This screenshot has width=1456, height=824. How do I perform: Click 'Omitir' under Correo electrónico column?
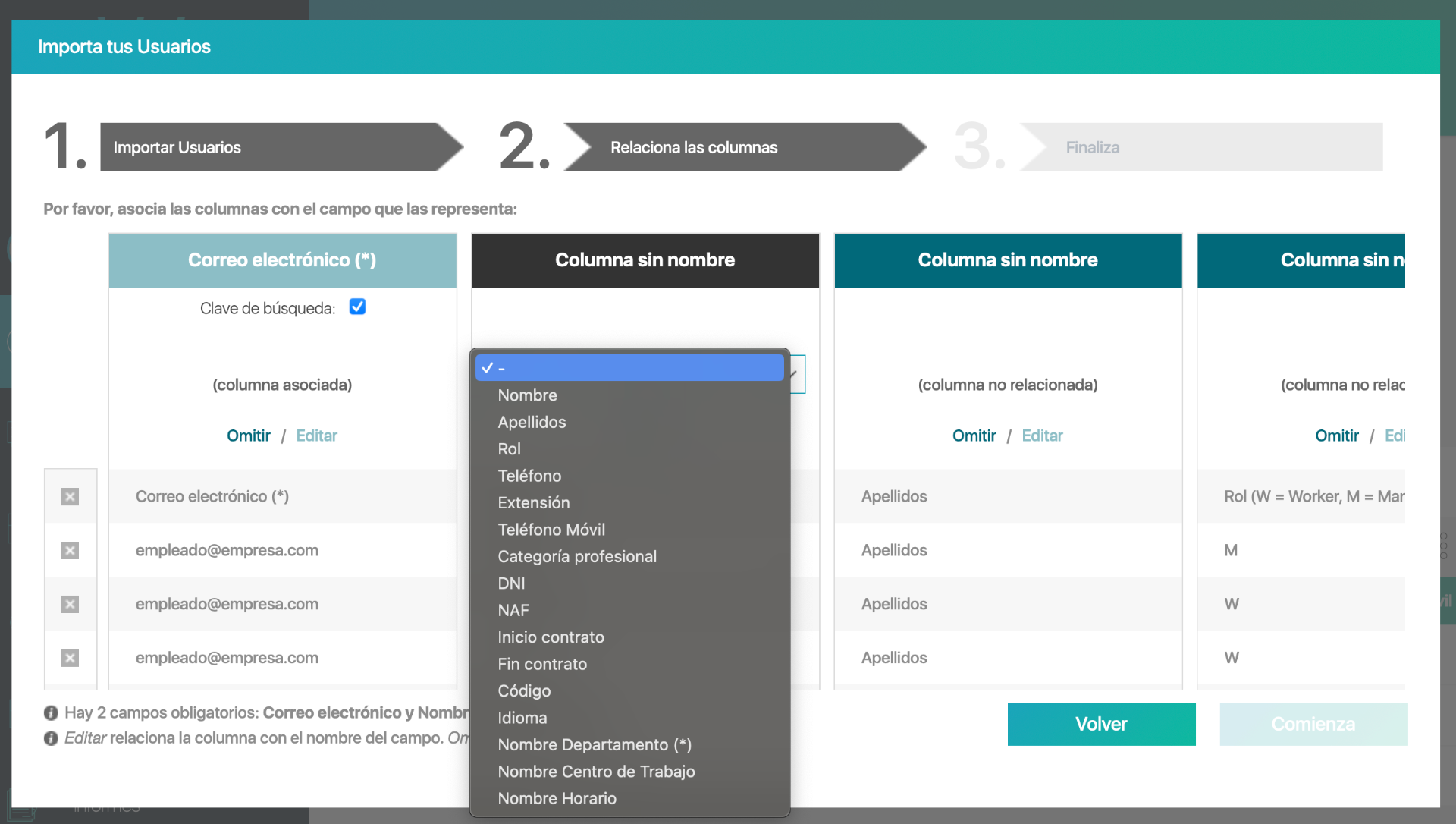[x=249, y=436]
